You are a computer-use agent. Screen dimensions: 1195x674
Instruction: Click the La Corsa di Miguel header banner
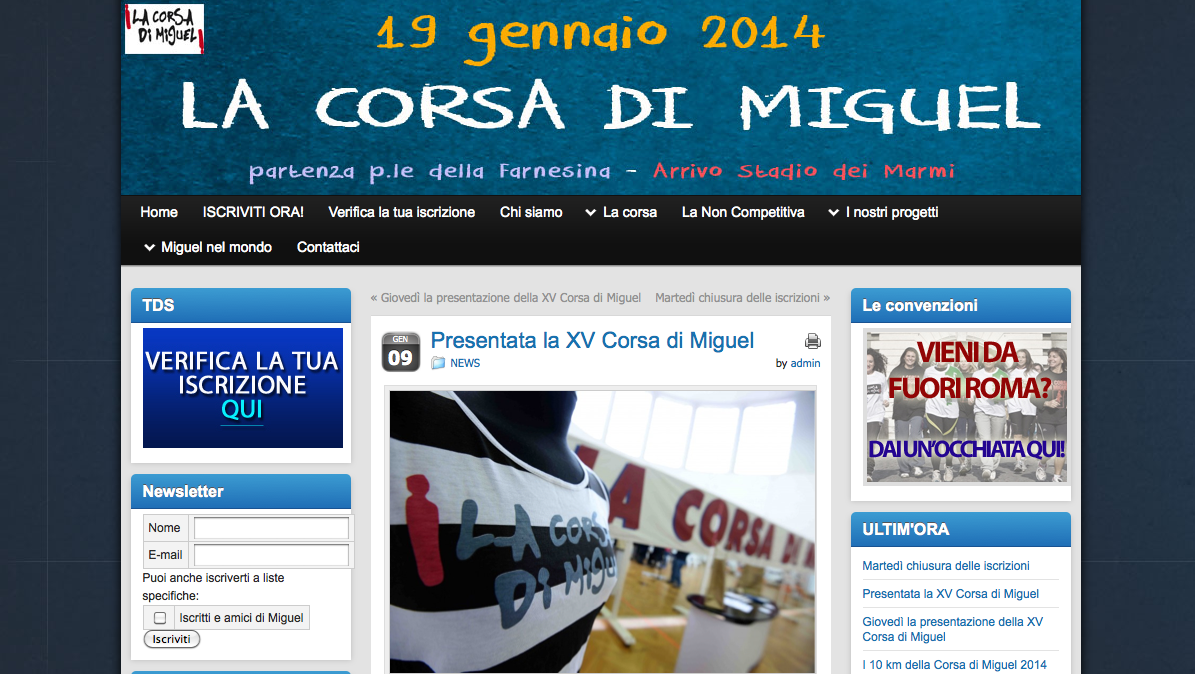click(601, 98)
